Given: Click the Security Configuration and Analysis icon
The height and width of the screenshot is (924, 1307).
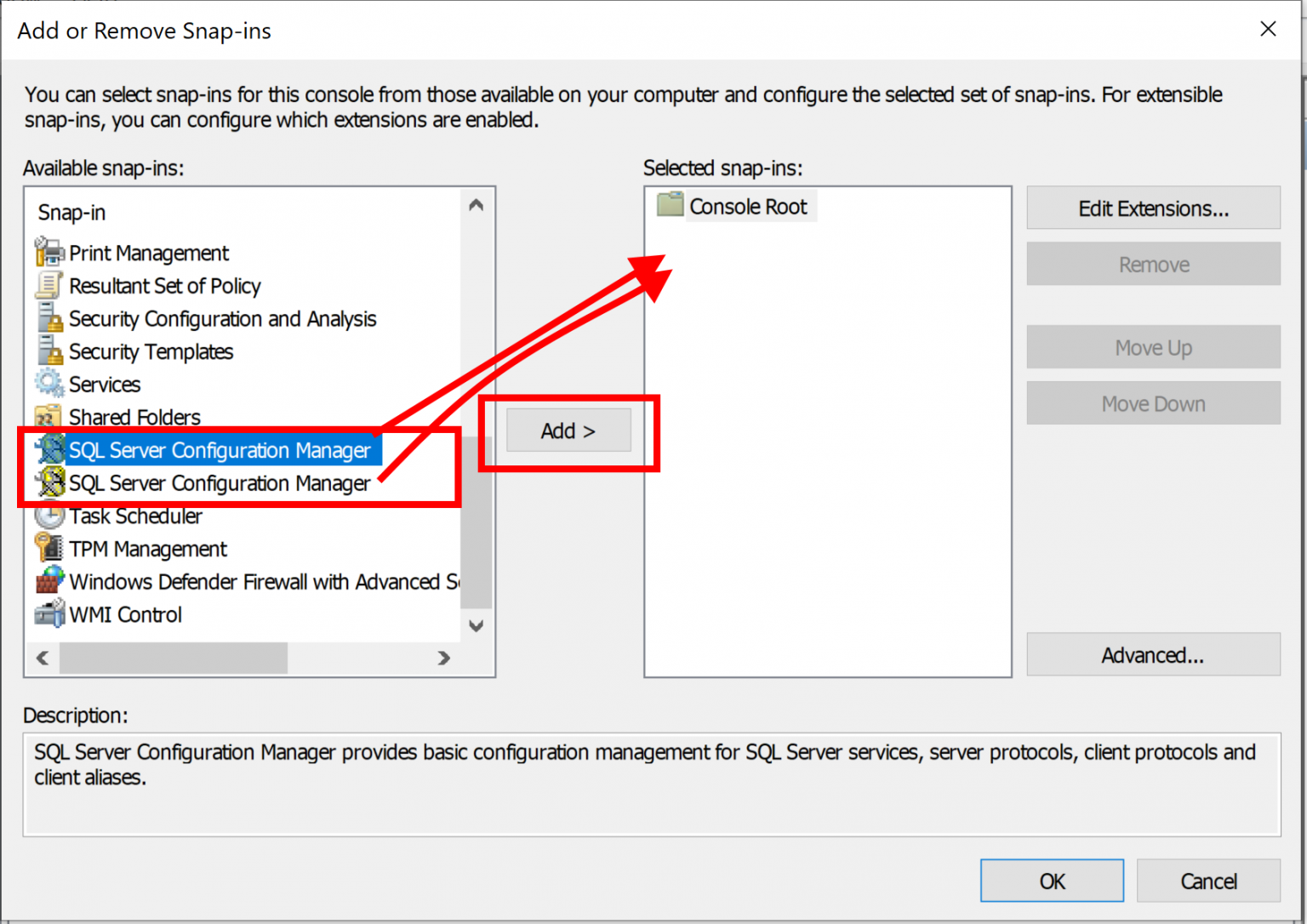Looking at the screenshot, I should pyautogui.click(x=49, y=318).
